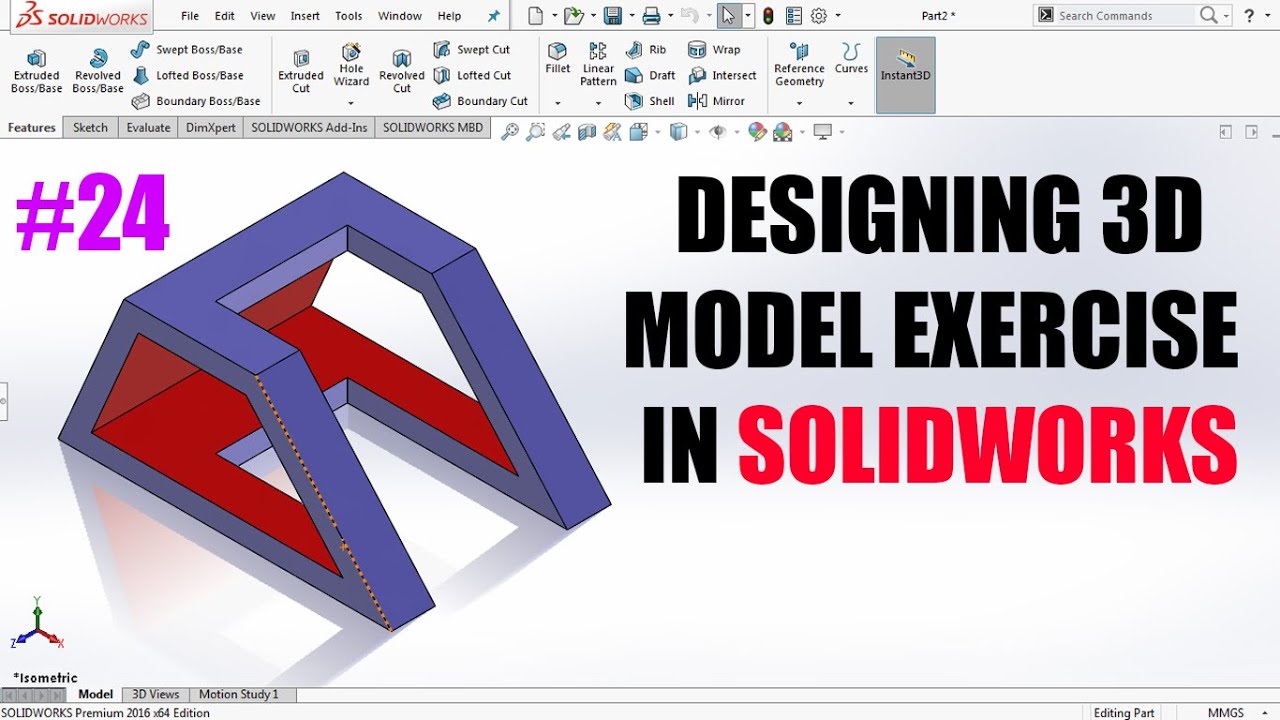This screenshot has width=1280, height=720.
Task: Click the Boundary Cut tool
Action: 480,101
